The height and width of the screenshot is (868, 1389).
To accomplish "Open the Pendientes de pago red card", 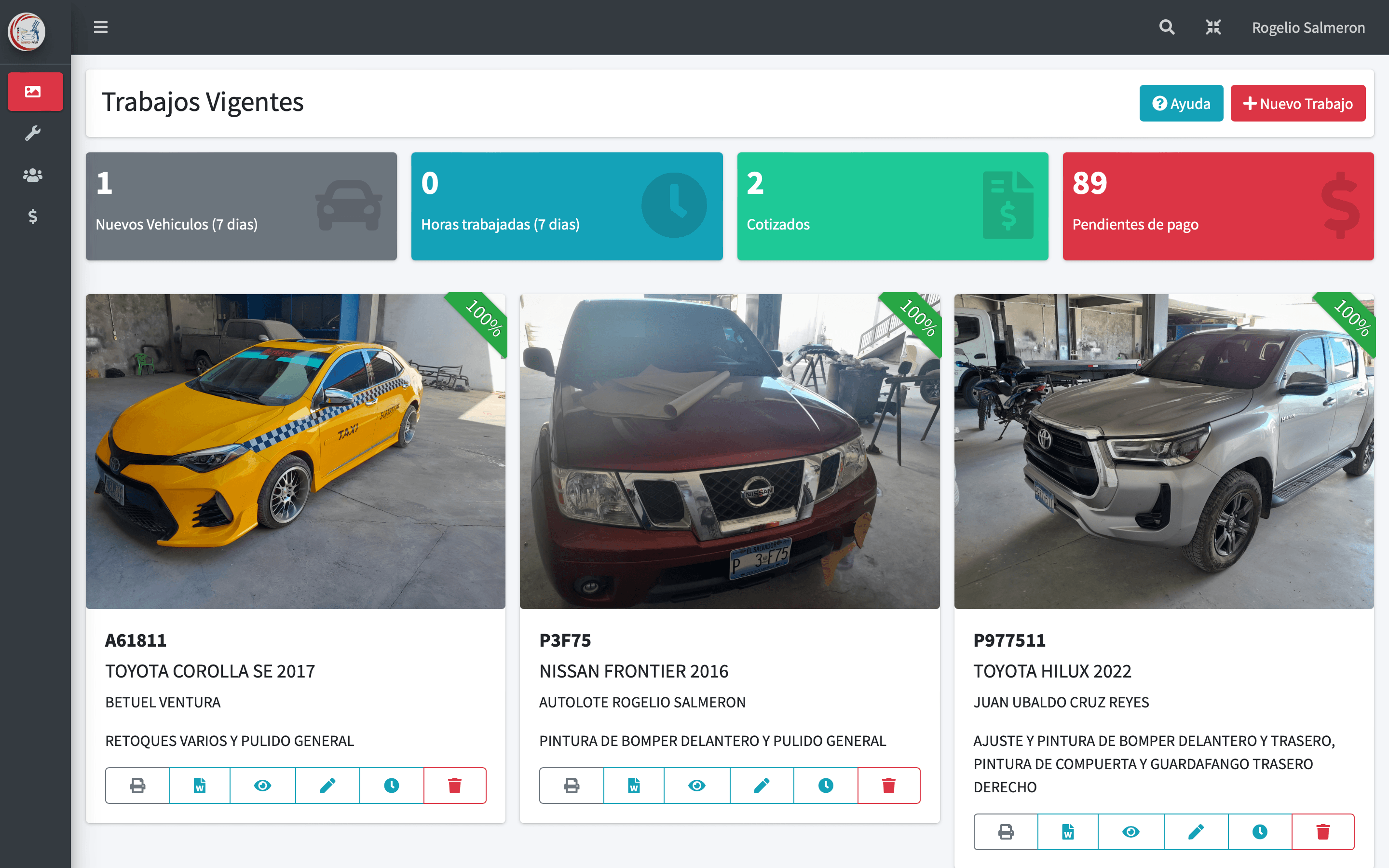I will pyautogui.click(x=1217, y=206).
